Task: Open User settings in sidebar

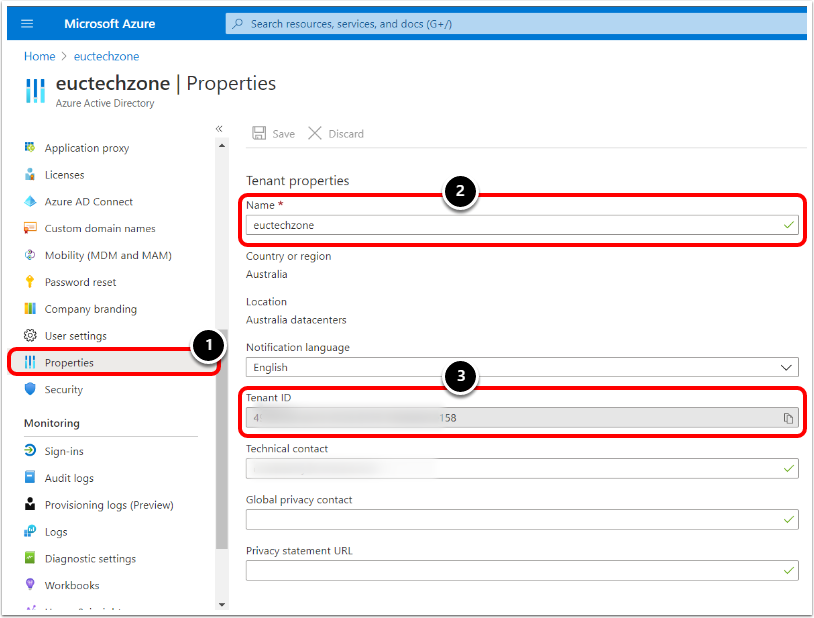Action: 75,336
